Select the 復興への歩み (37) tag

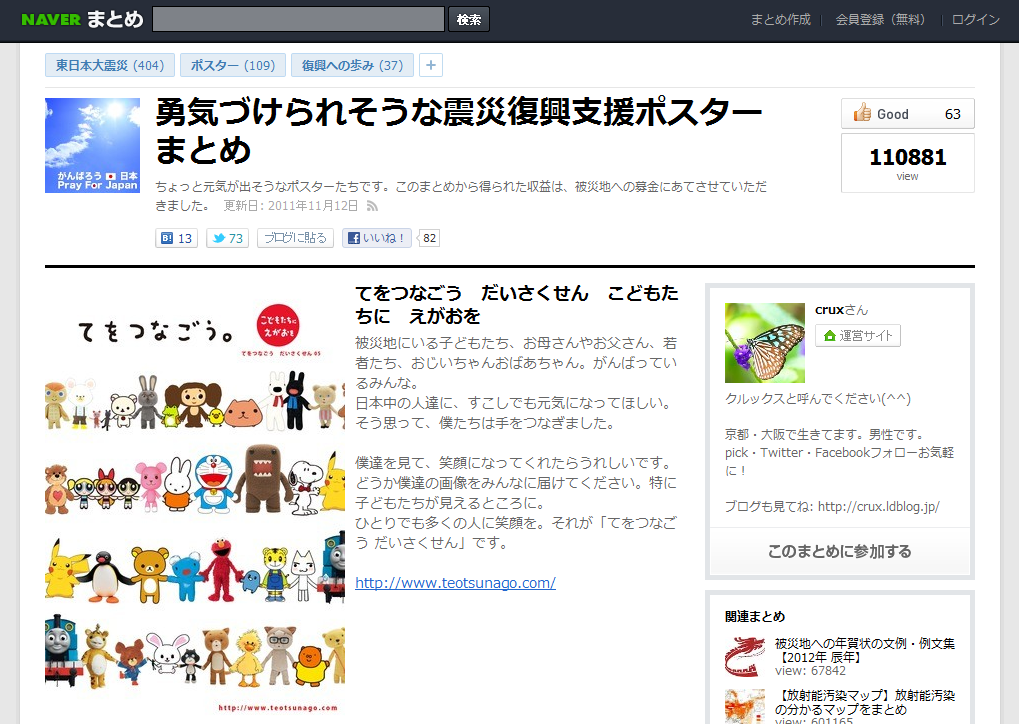(x=352, y=65)
